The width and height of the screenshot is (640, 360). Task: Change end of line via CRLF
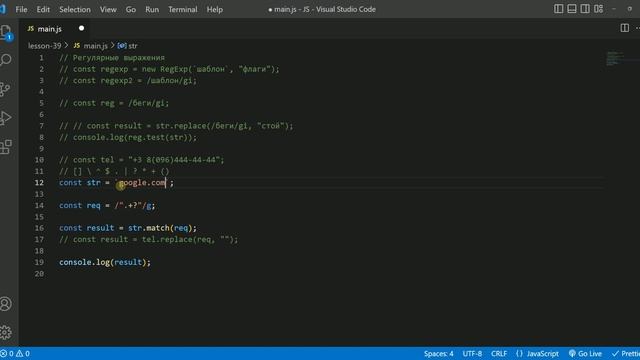click(x=499, y=353)
